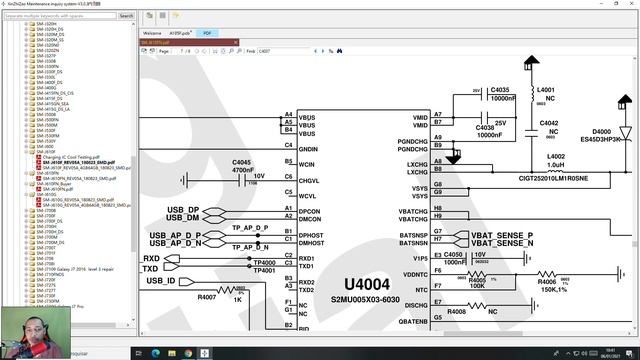
Task: Click the Search button
Action: [126, 16]
